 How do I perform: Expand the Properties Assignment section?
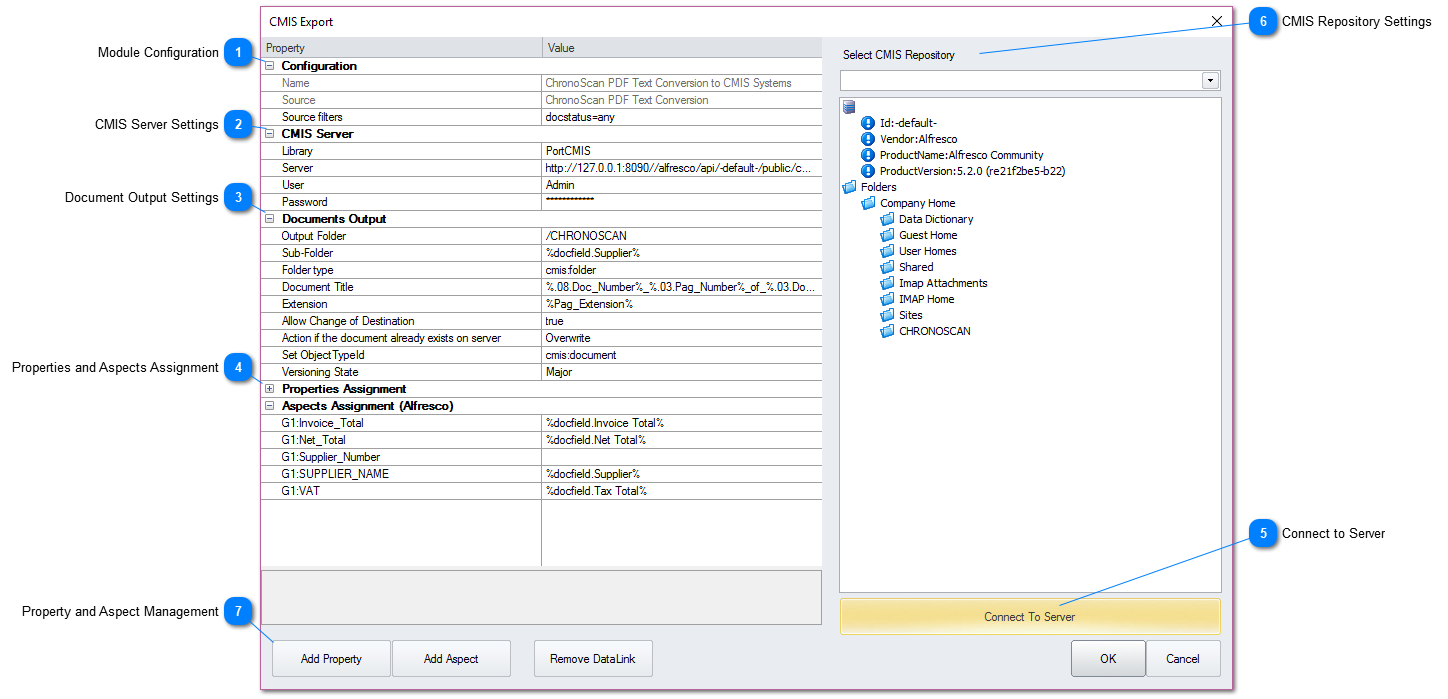tap(268, 388)
